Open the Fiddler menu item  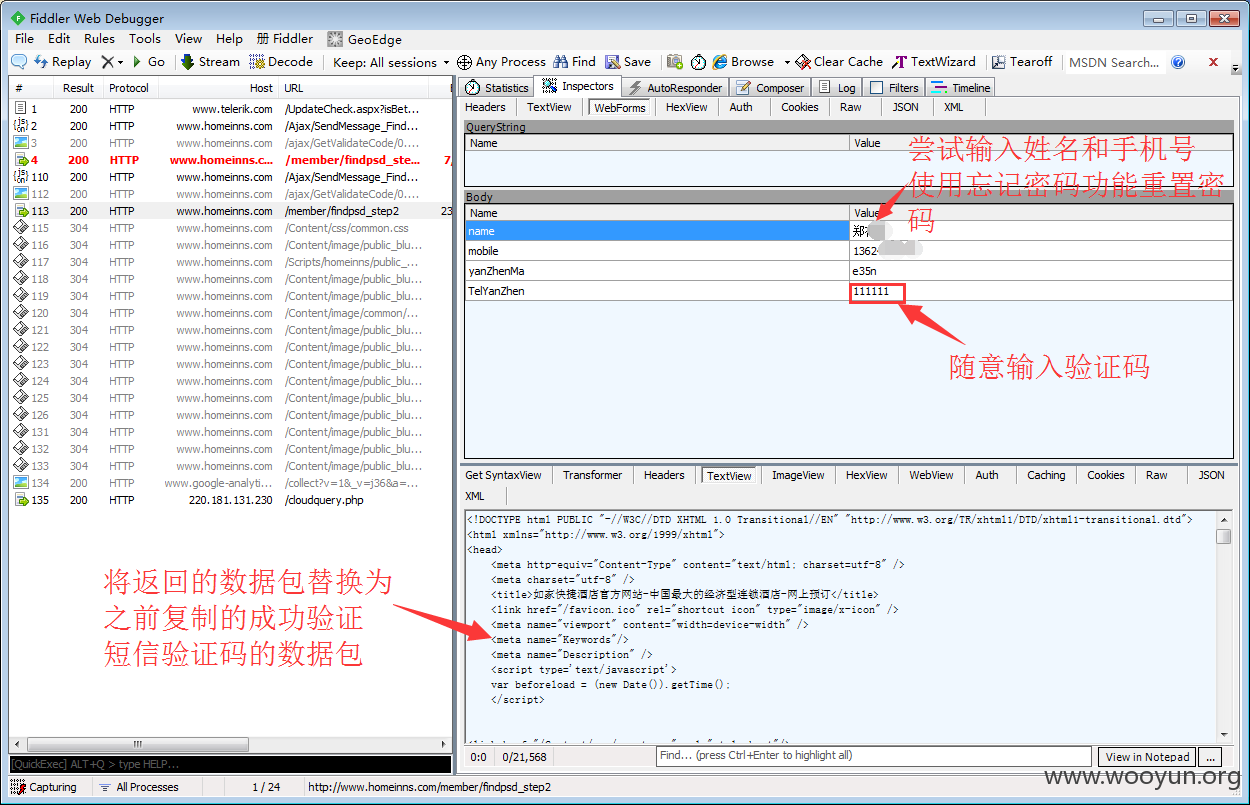coord(285,39)
